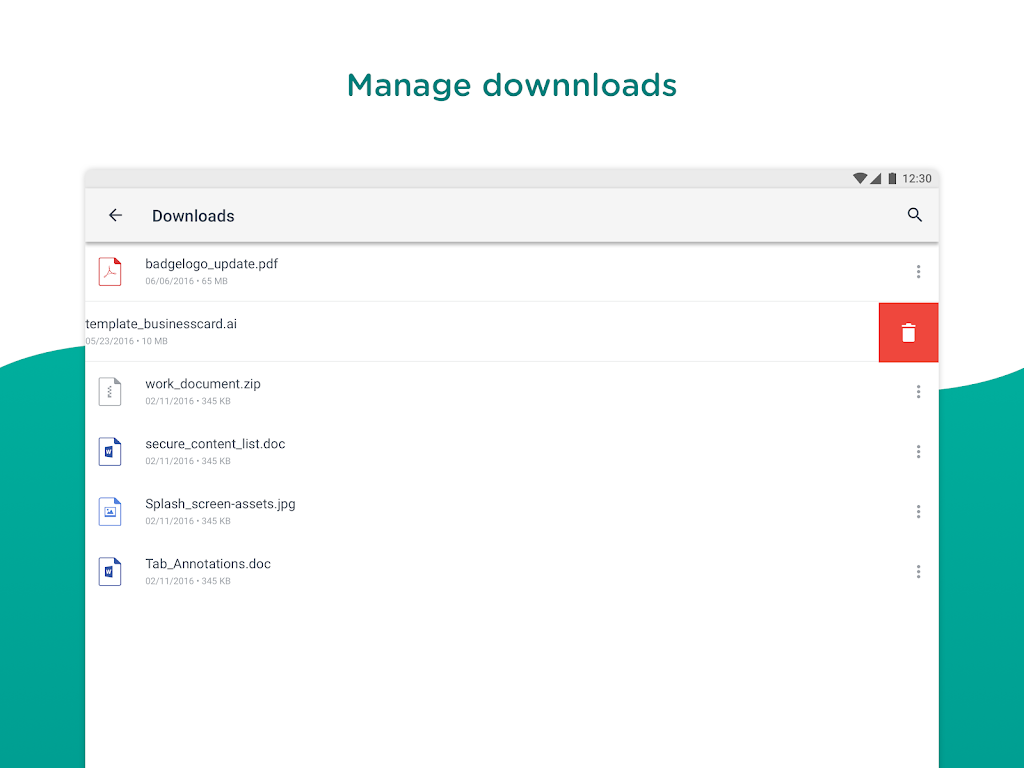1024x768 pixels.
Task: Open Splash_screen-assets.jpg file name
Action: (220, 504)
